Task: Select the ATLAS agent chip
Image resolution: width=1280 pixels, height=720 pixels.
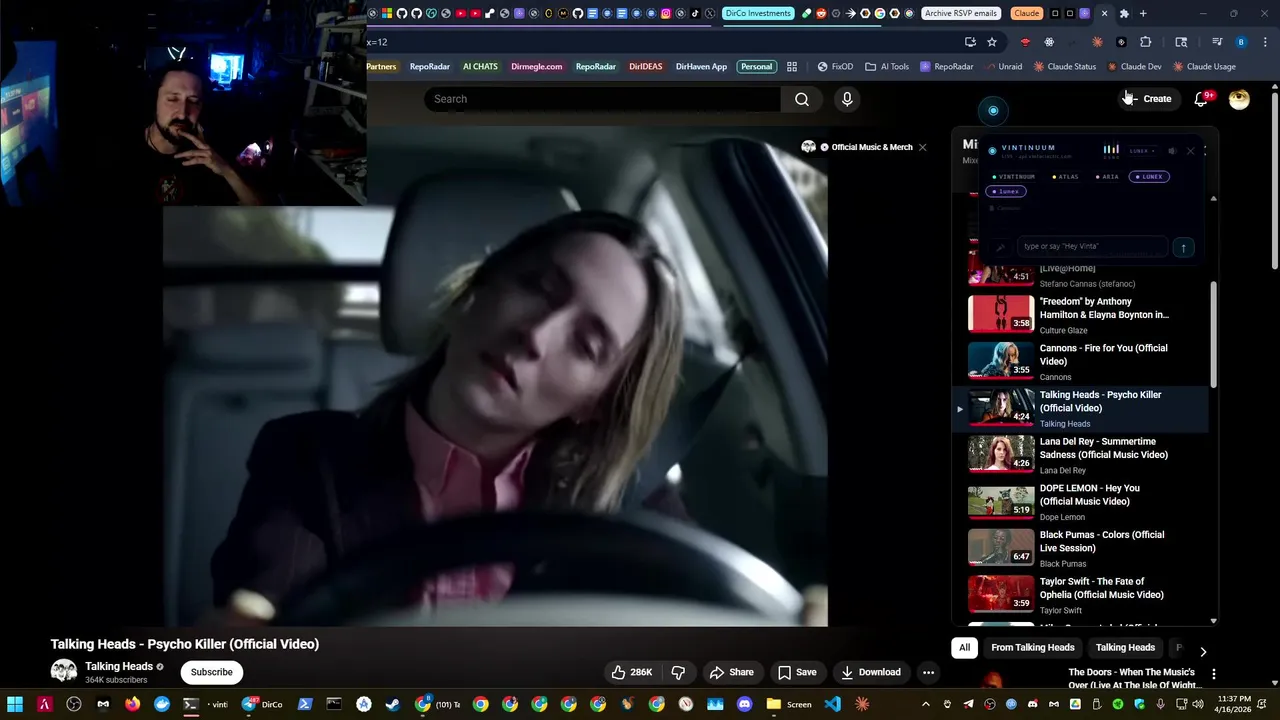Action: pos(1065,177)
